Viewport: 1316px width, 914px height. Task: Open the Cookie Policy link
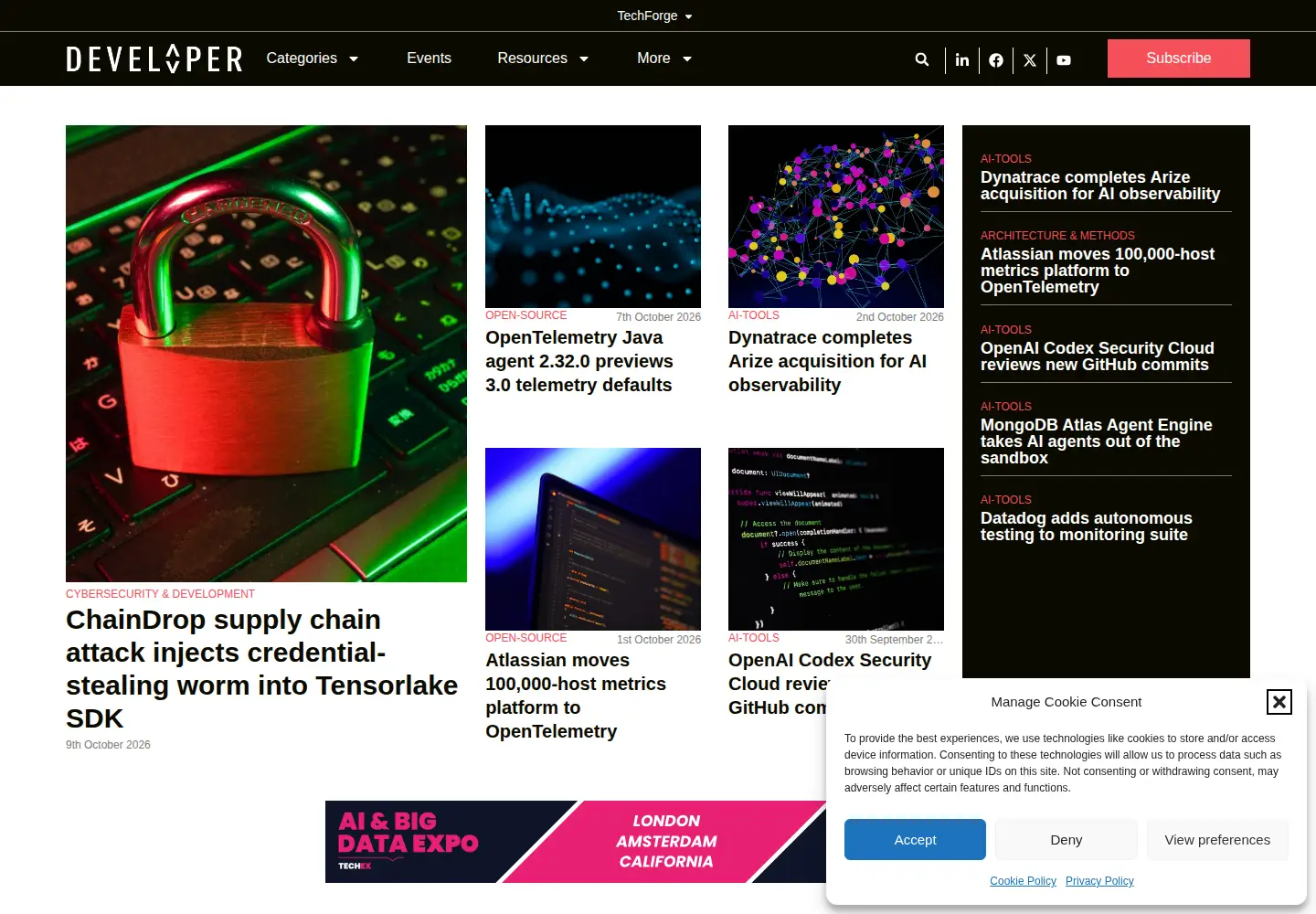[x=1023, y=881]
